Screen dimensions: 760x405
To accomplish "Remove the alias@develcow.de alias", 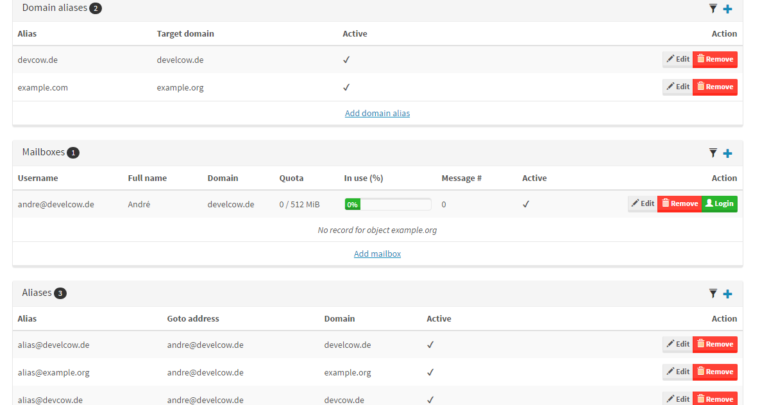I will click(715, 344).
